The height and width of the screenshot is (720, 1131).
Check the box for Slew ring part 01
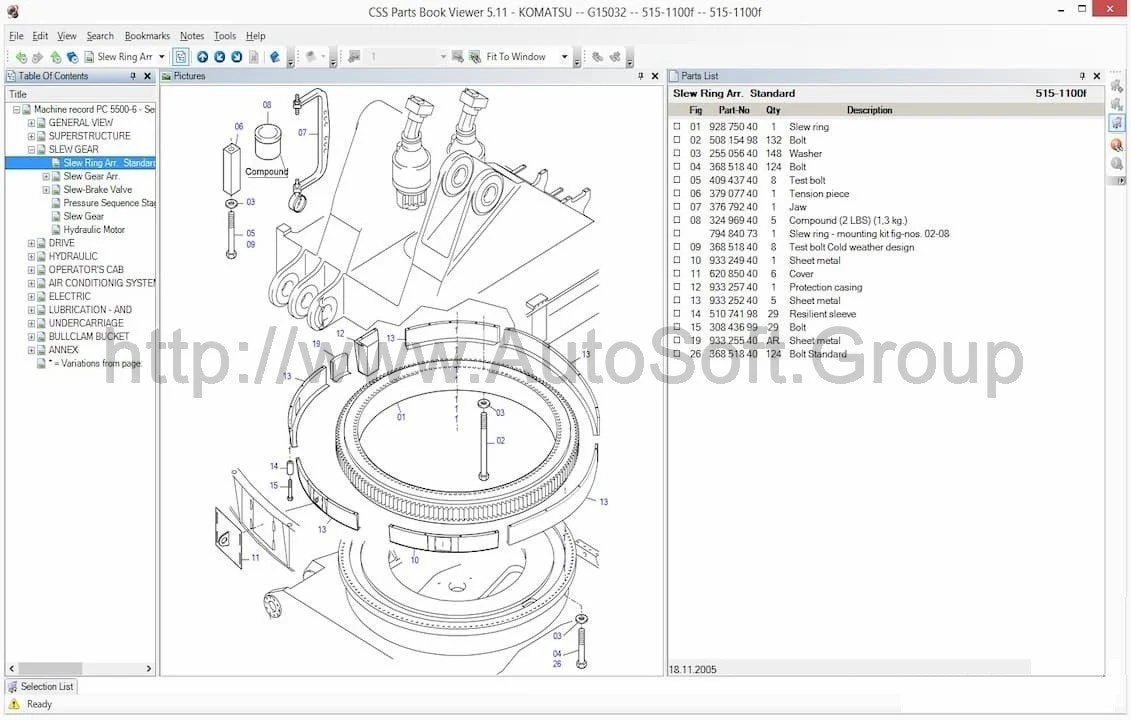click(x=677, y=127)
